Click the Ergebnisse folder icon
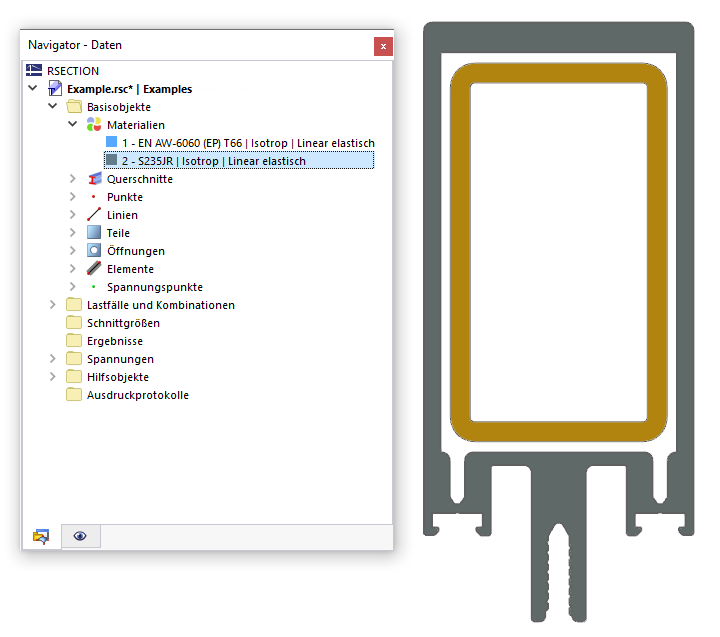Viewport: 720px width, 637px height. coord(74,340)
